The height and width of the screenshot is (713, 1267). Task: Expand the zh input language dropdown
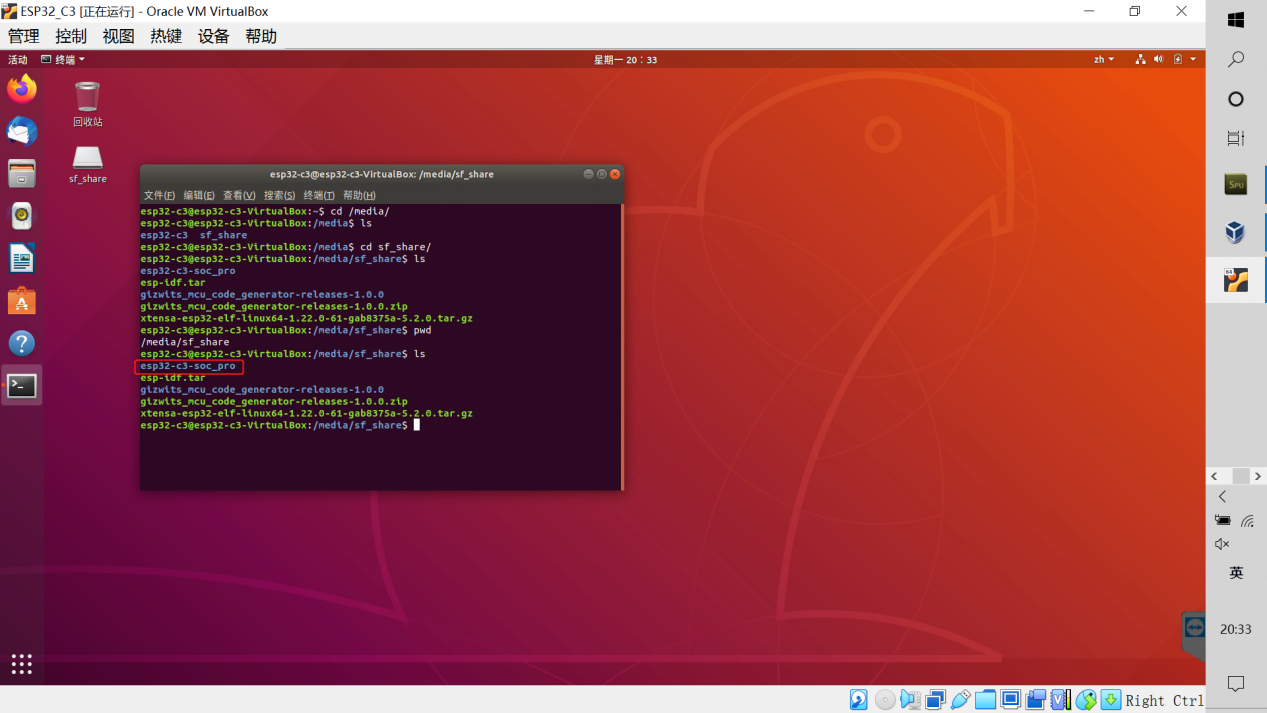tap(1103, 60)
